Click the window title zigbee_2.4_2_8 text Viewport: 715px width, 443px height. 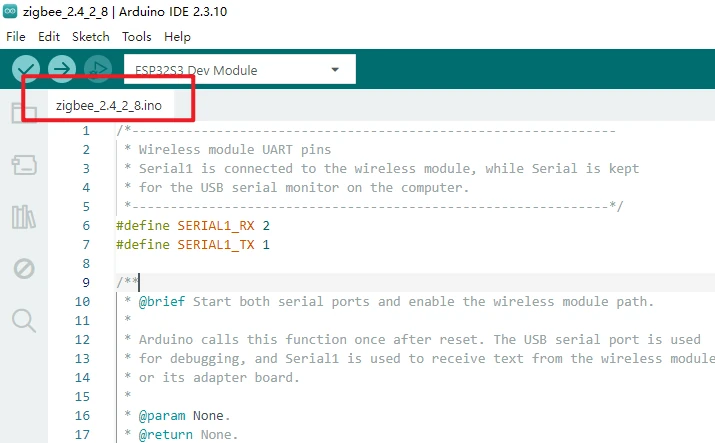pos(65,11)
